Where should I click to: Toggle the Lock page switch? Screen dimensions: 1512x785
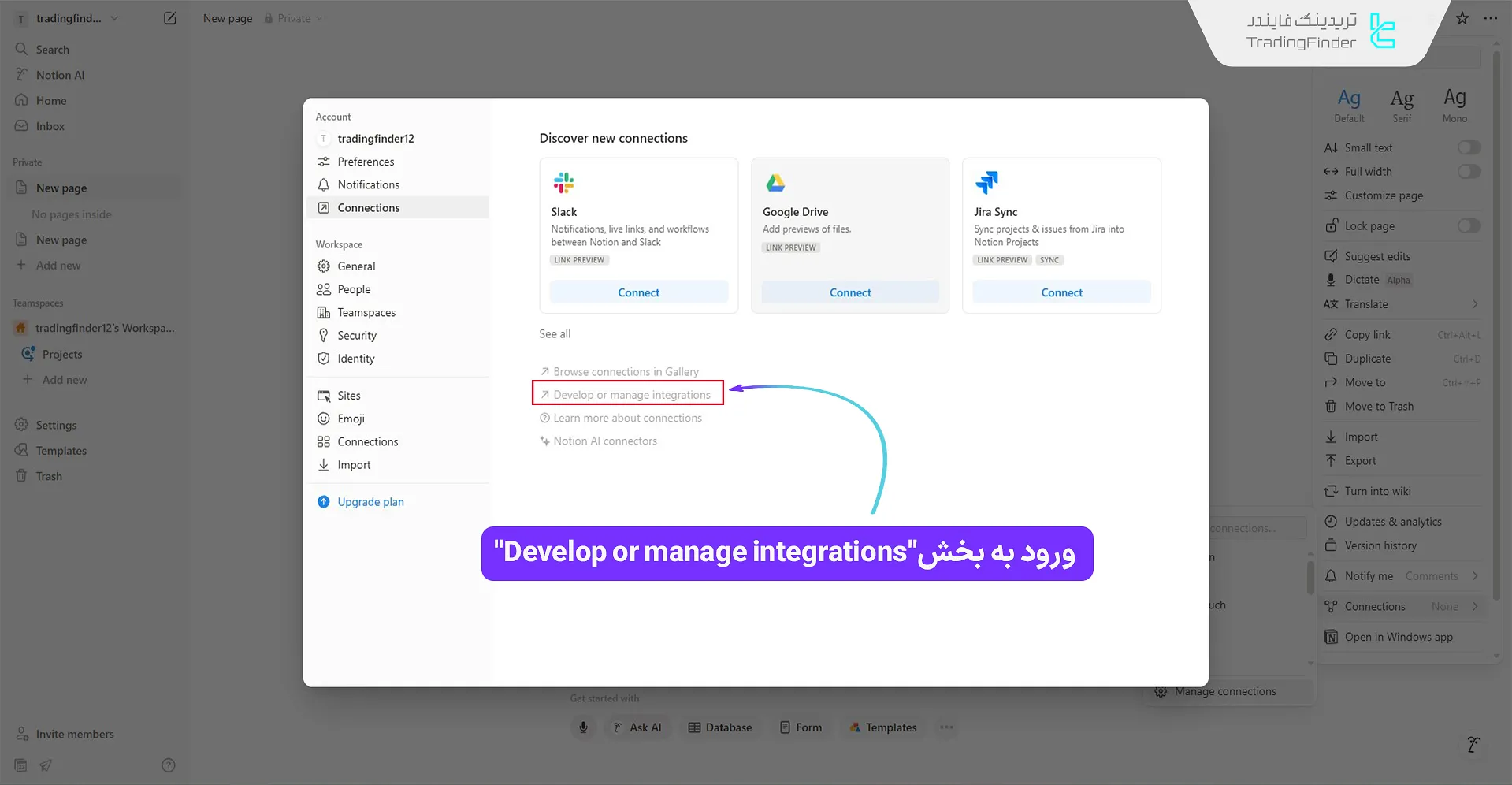point(1467,225)
